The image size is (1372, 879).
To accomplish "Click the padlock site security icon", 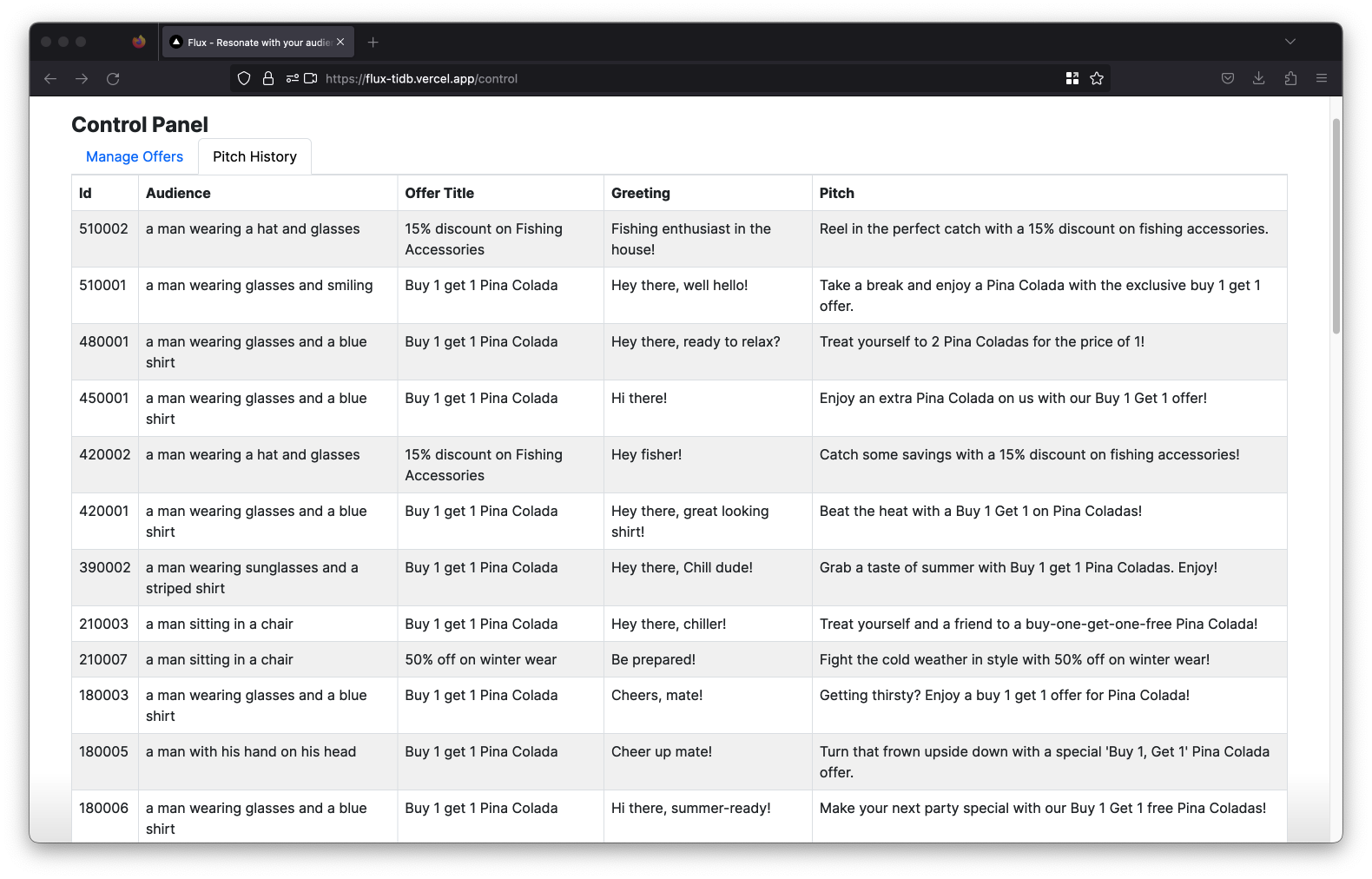I will coord(268,79).
